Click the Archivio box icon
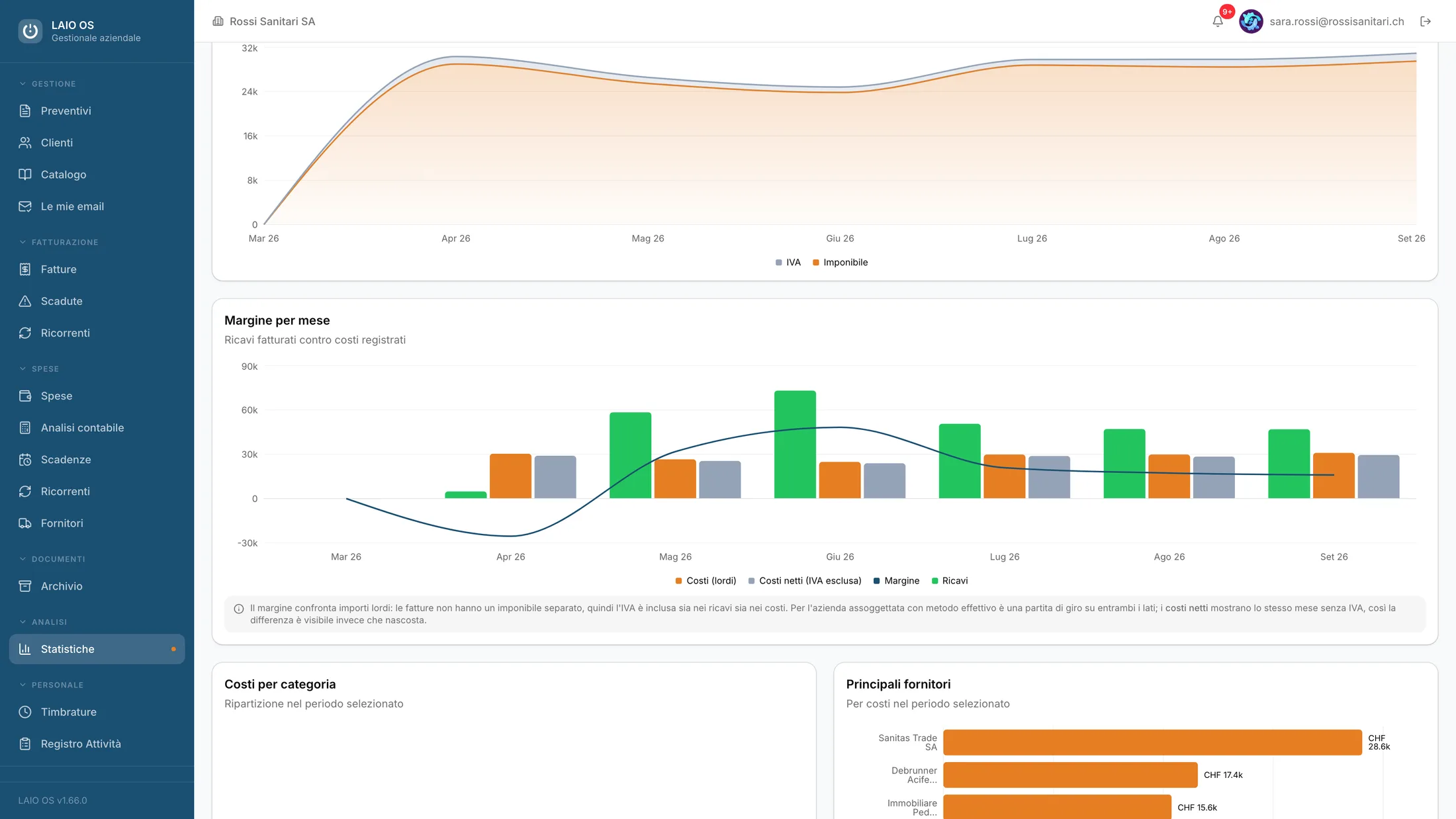Screen dimensions: 1456x819 25,585
